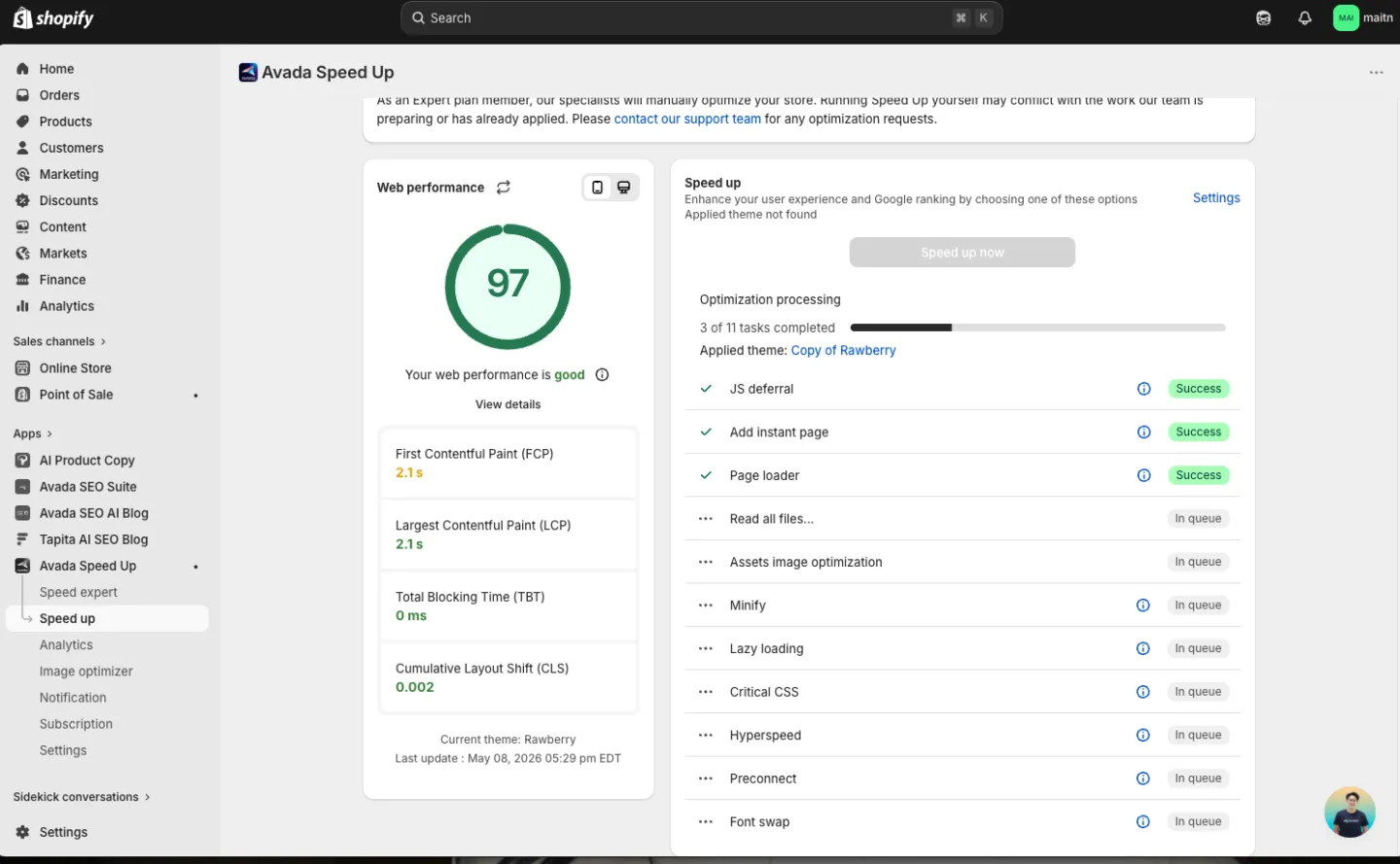Click View details under performance score
Screen dimensions: 1400x864
pyautogui.click(x=507, y=404)
